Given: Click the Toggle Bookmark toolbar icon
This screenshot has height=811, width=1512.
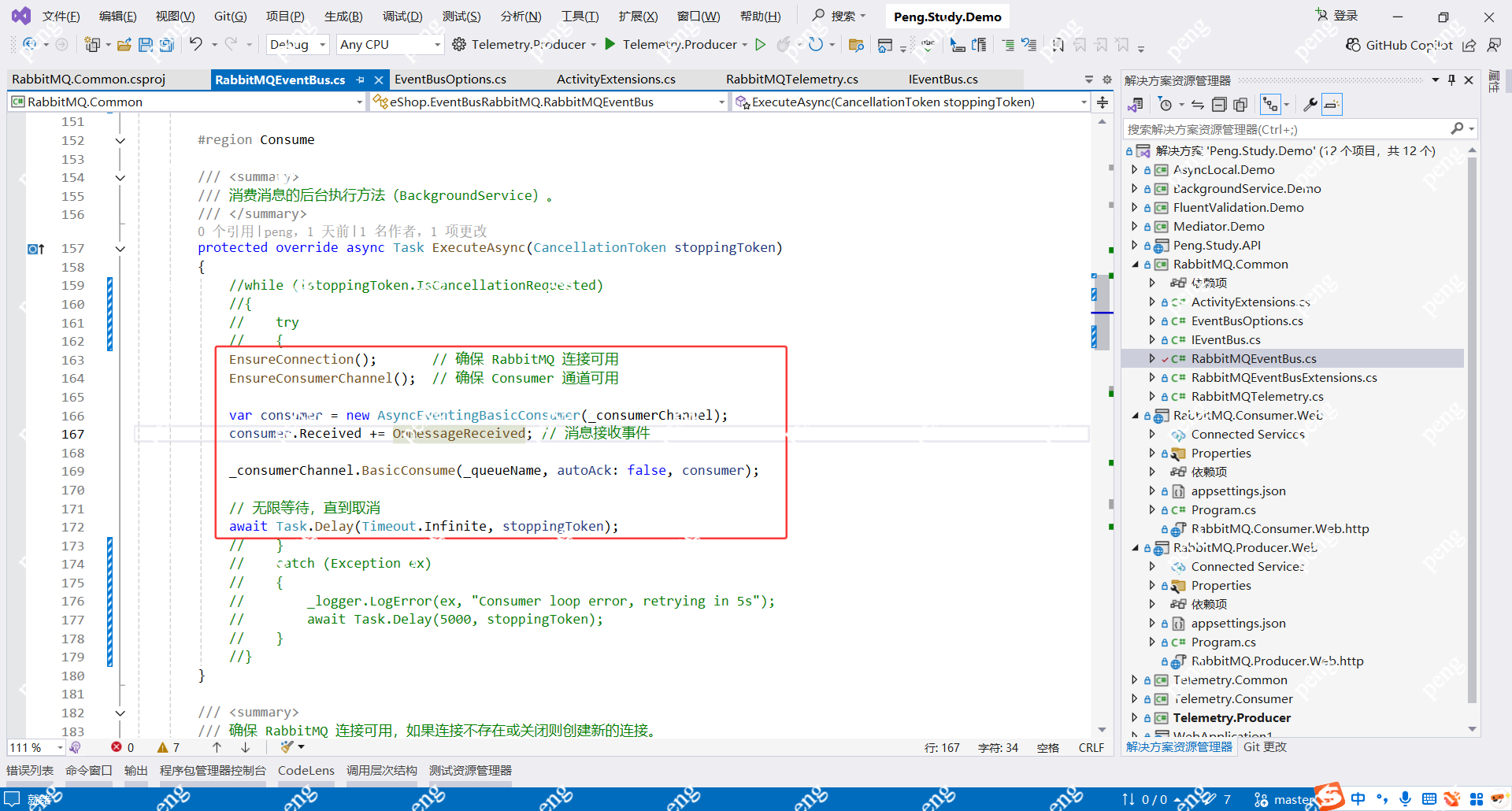Looking at the screenshot, I should [x=1058, y=45].
